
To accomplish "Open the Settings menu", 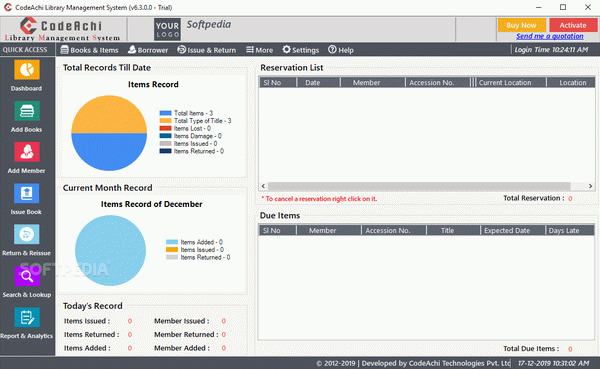I will [301, 50].
